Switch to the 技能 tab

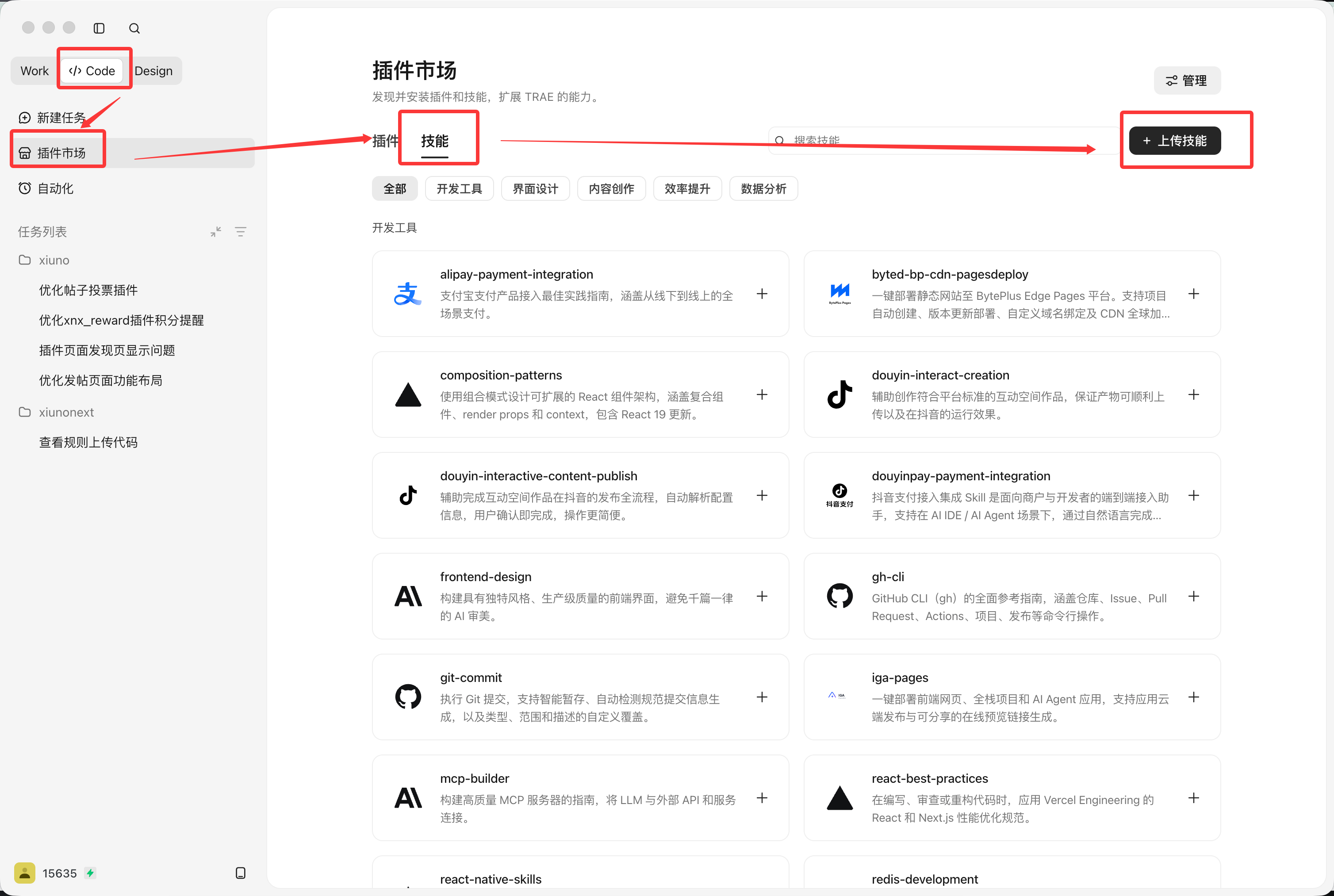click(x=435, y=141)
